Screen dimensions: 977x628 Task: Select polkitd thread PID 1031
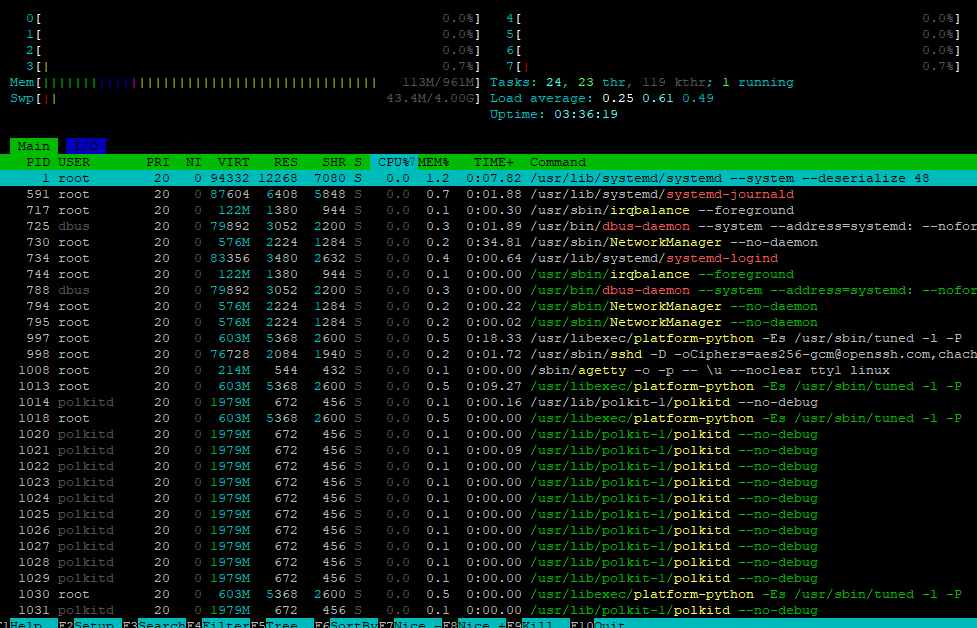point(488,611)
